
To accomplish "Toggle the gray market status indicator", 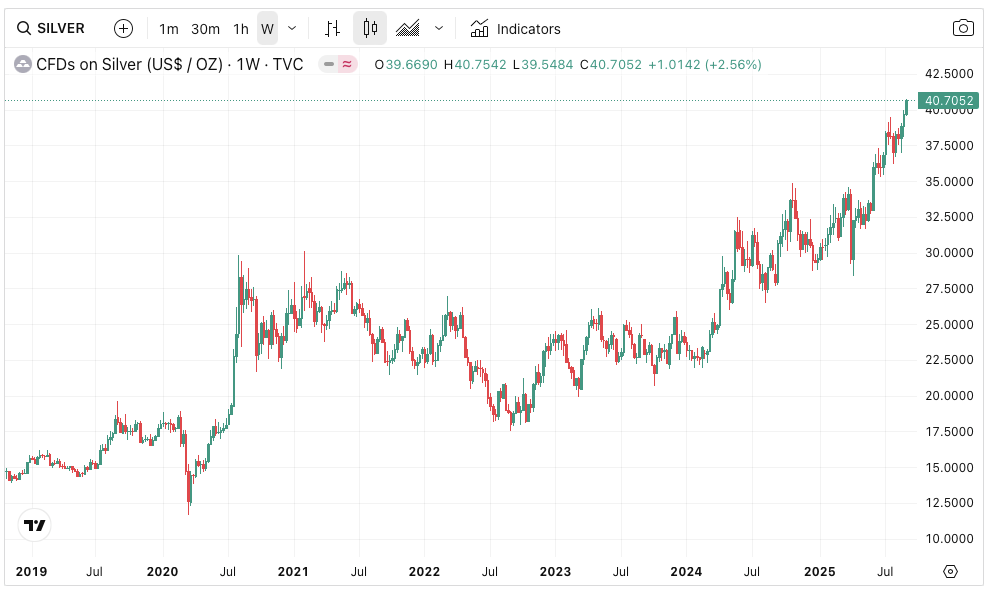I will 328,64.
